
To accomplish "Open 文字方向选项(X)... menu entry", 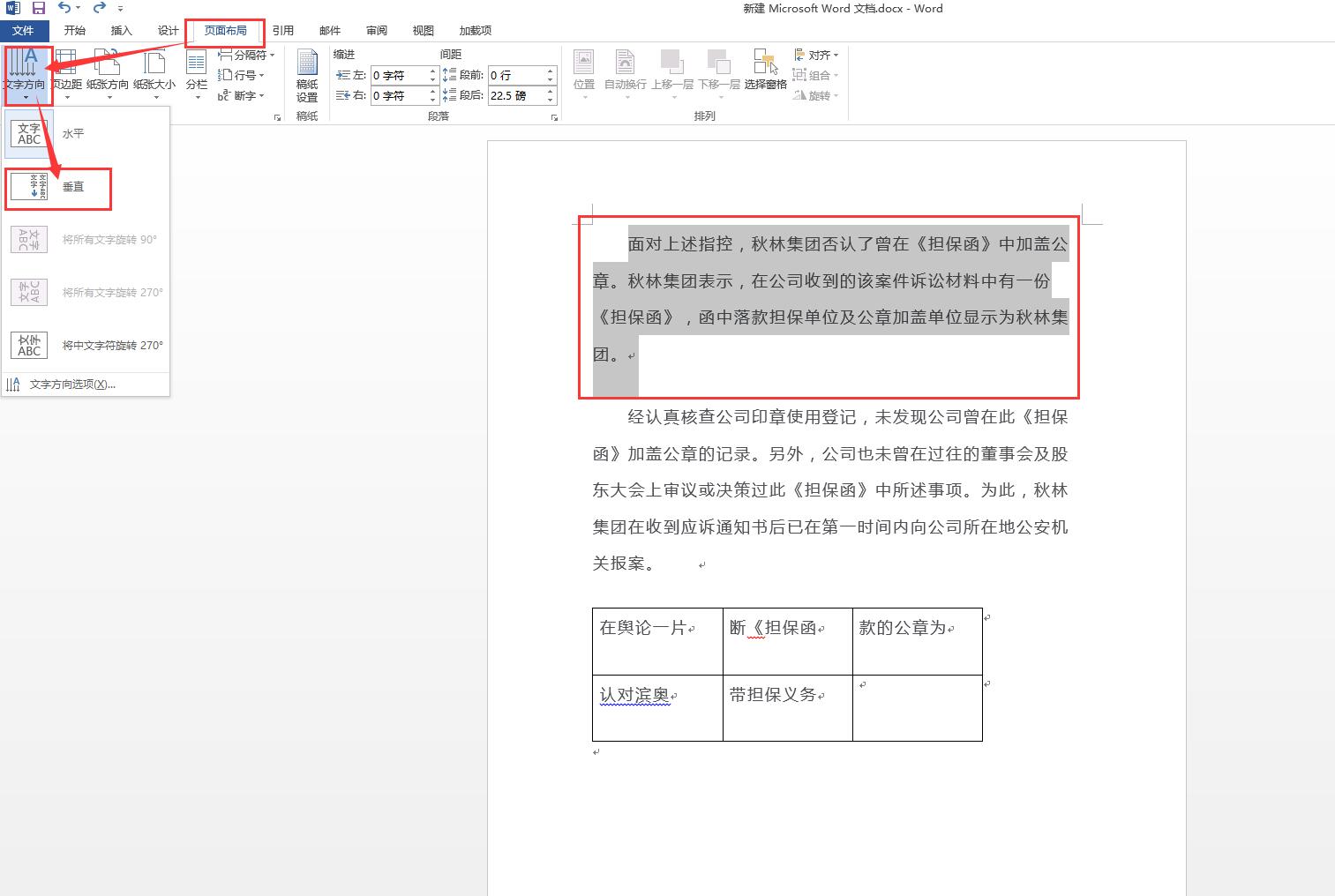I will [86, 385].
